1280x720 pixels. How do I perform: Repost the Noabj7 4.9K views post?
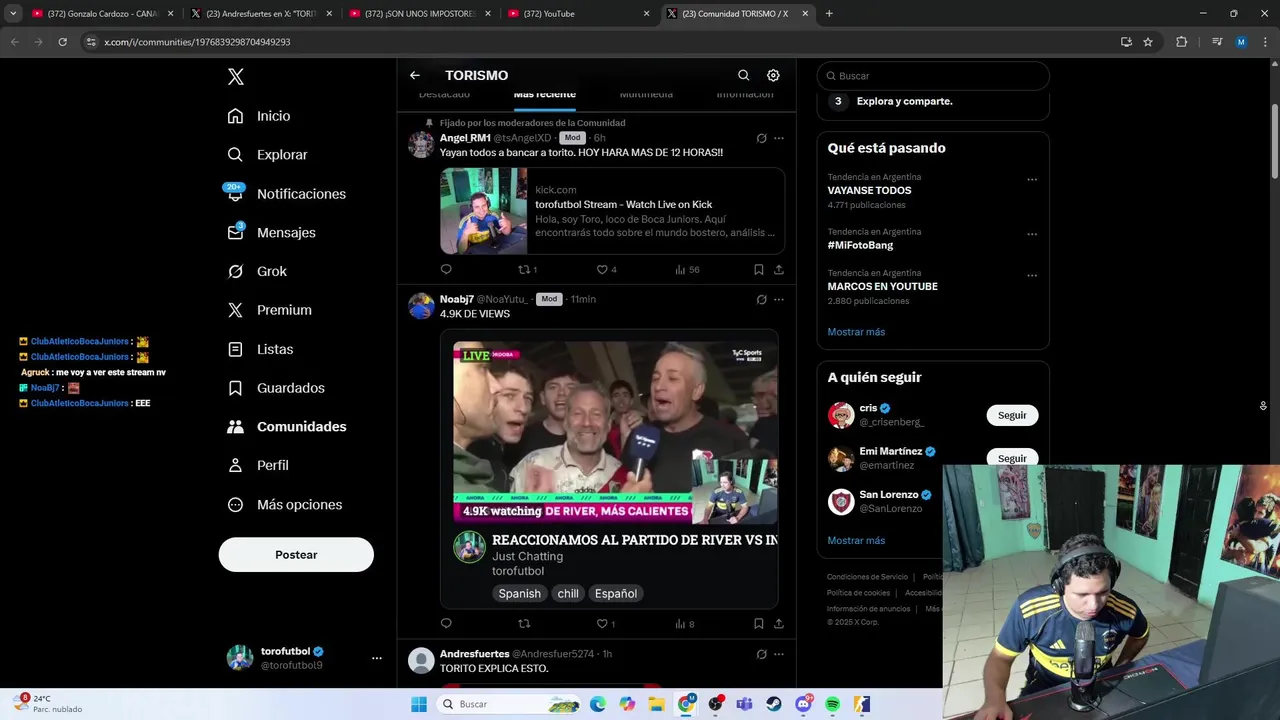tap(524, 624)
